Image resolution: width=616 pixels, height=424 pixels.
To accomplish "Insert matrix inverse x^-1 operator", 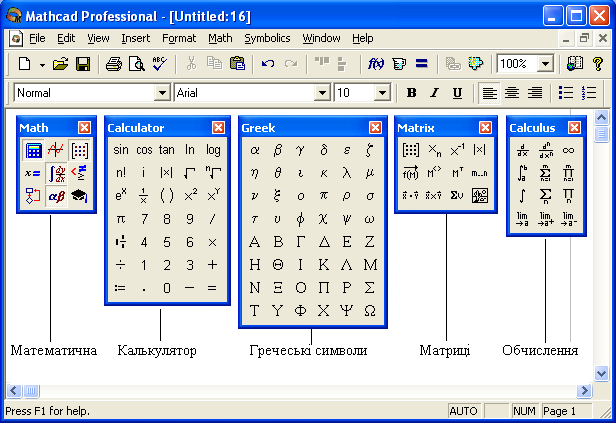I will [x=457, y=150].
